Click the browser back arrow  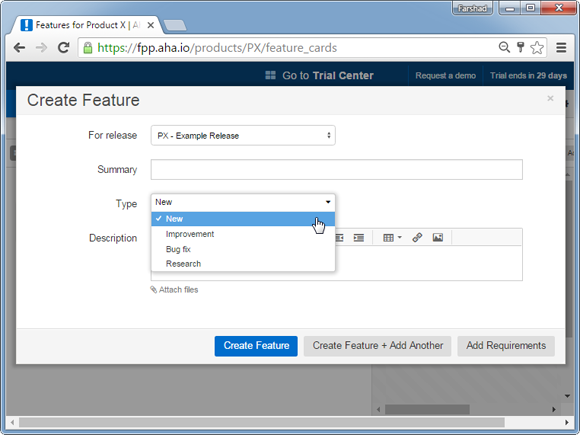pyautogui.click(x=19, y=48)
